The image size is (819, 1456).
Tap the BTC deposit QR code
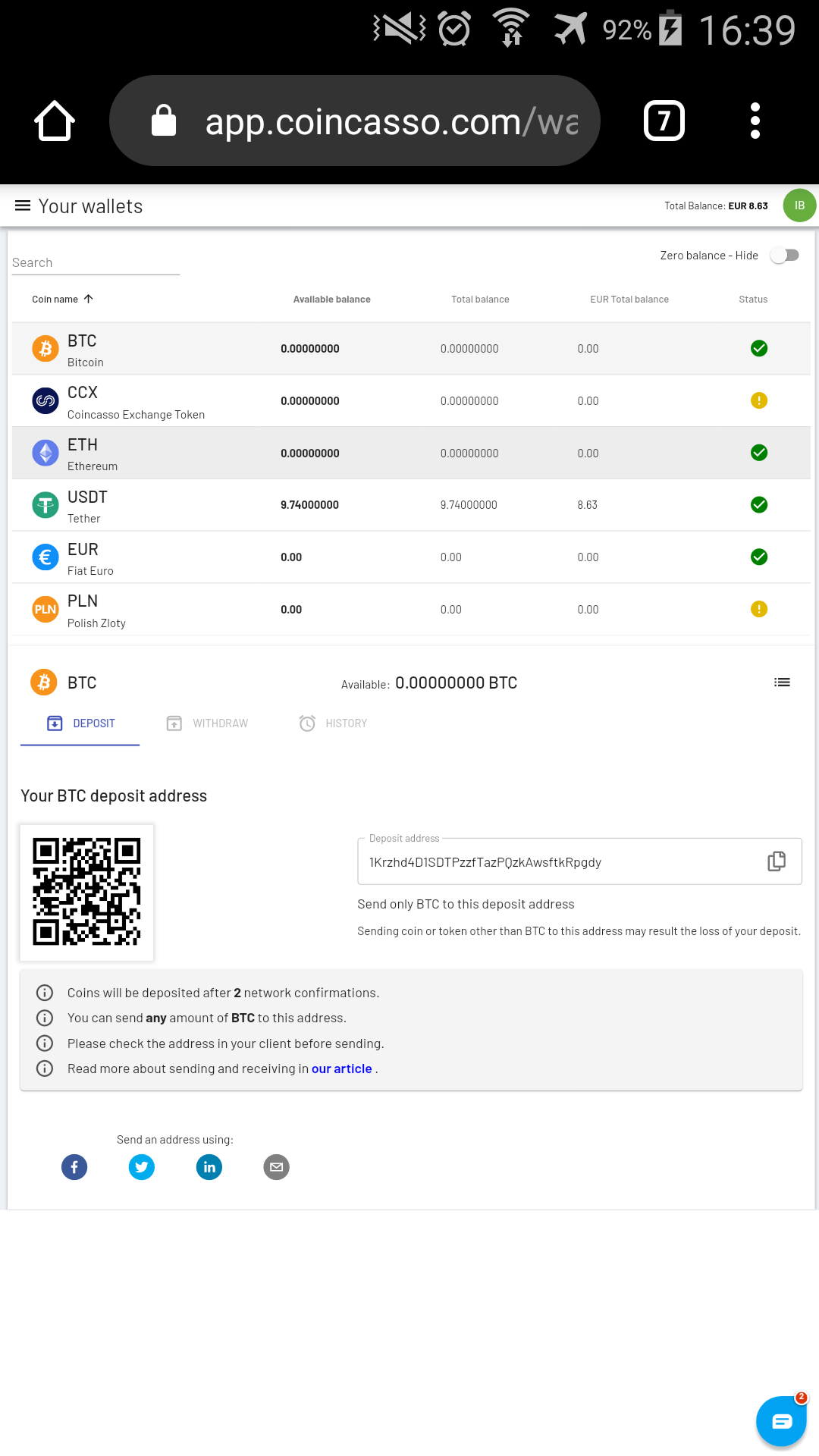86,892
